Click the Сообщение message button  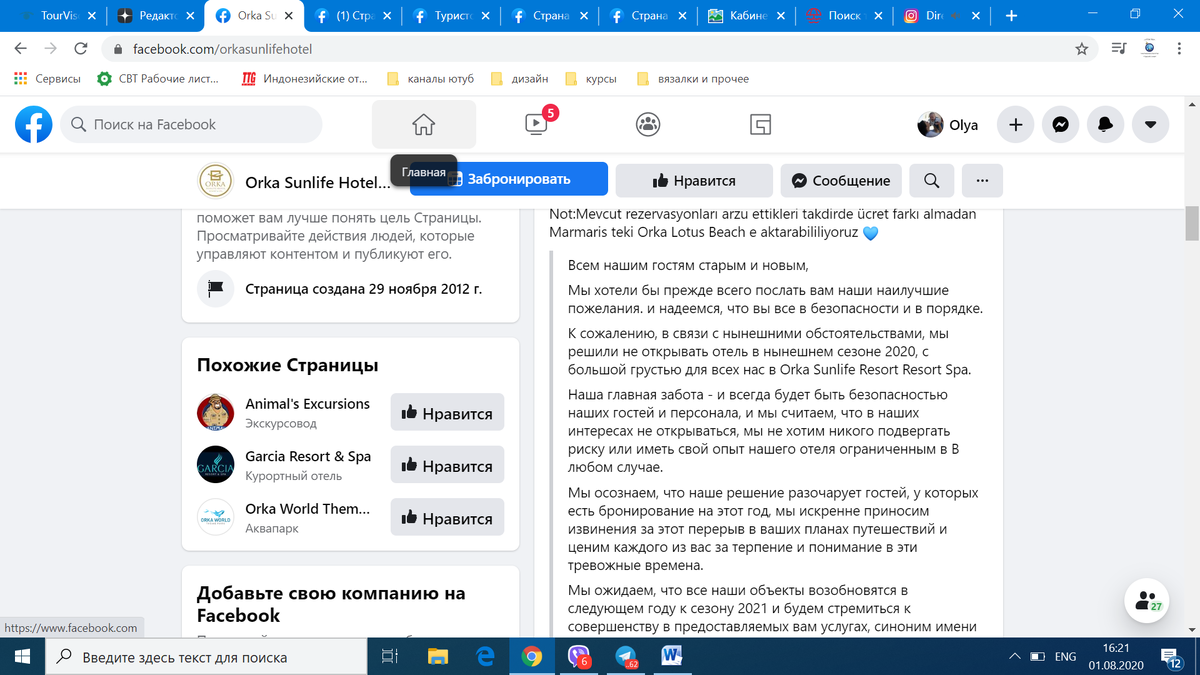click(x=841, y=180)
